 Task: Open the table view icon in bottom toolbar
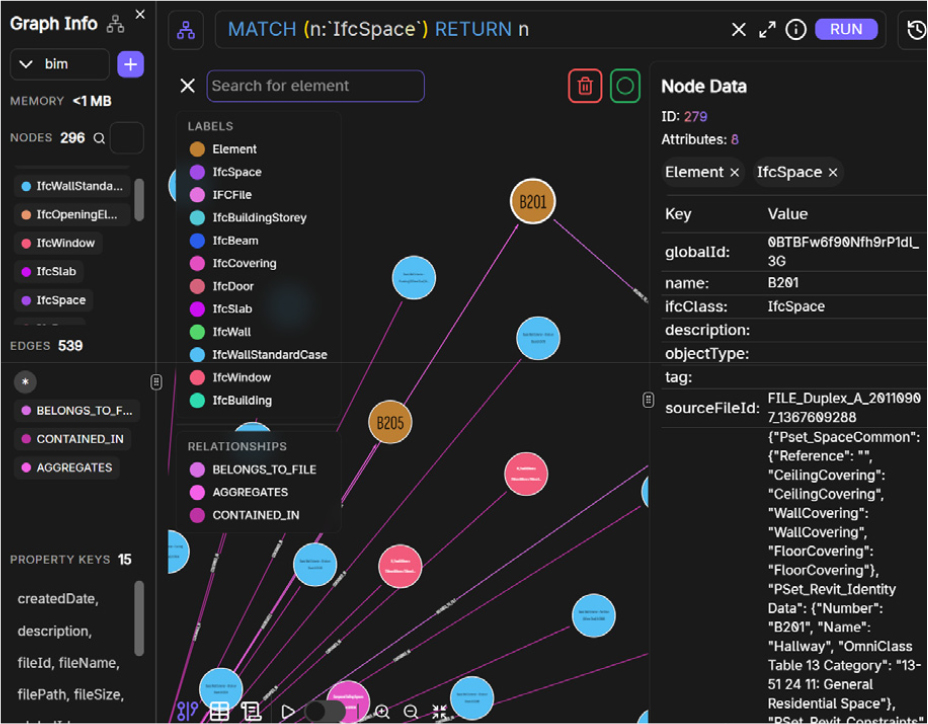(x=220, y=711)
